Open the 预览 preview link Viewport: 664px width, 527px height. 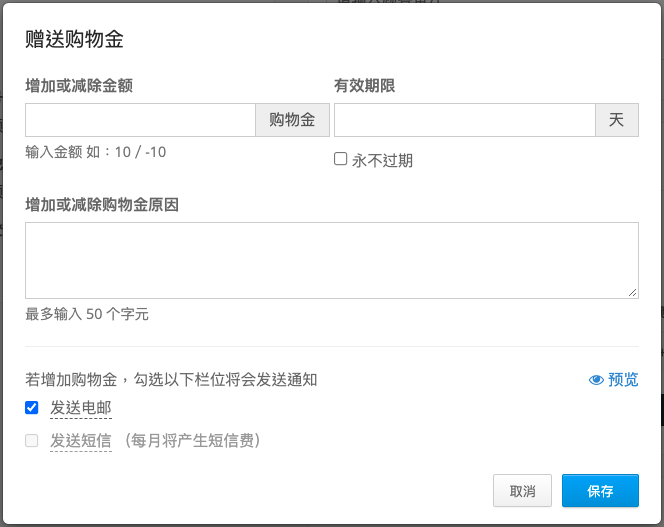613,380
